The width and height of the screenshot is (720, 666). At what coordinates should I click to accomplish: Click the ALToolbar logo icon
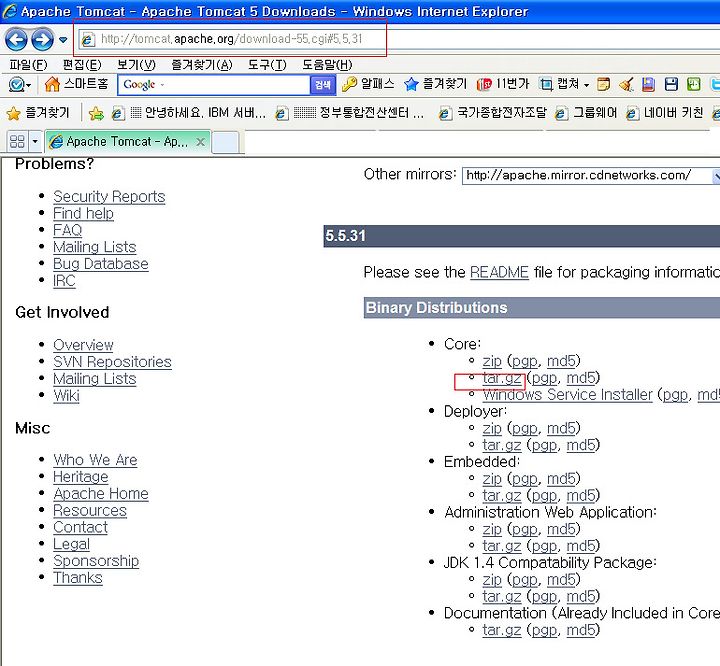(17, 85)
